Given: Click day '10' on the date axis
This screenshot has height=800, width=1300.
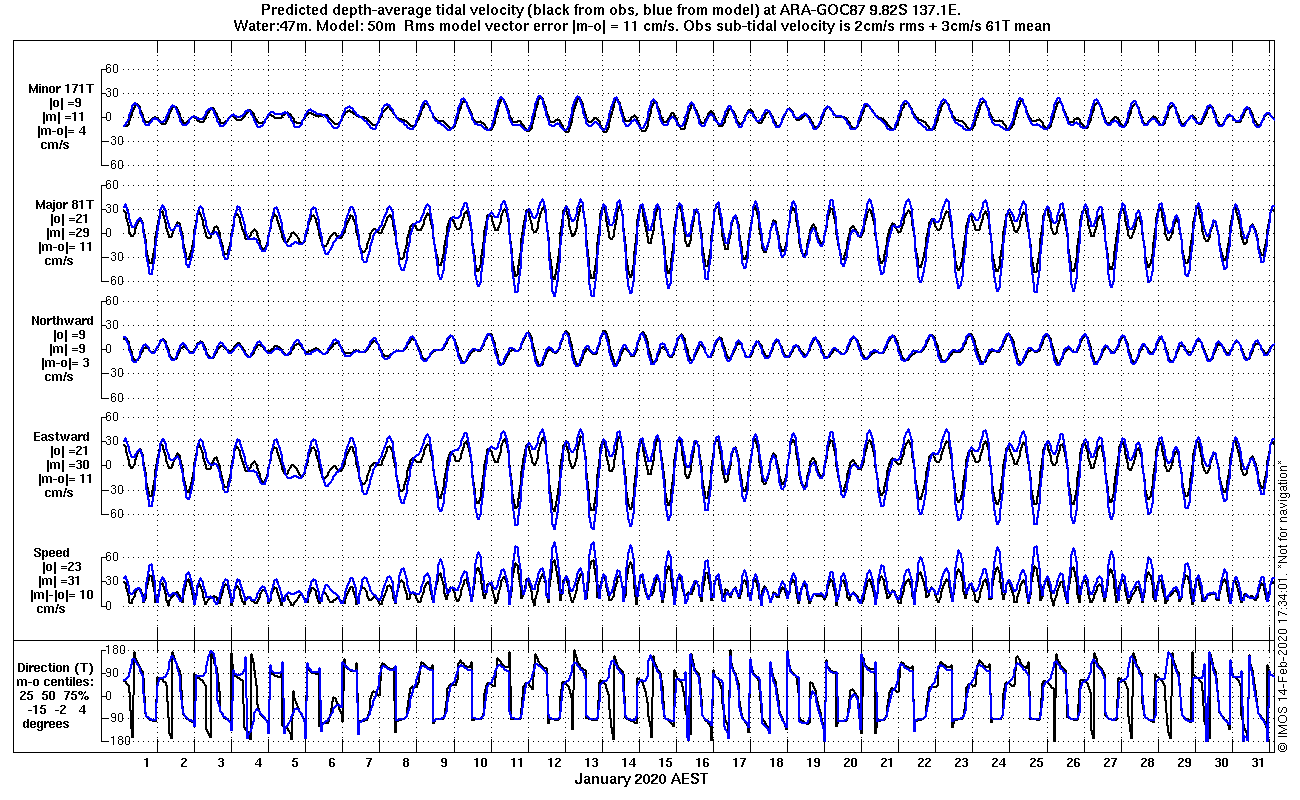Looking at the screenshot, I should tap(480, 762).
